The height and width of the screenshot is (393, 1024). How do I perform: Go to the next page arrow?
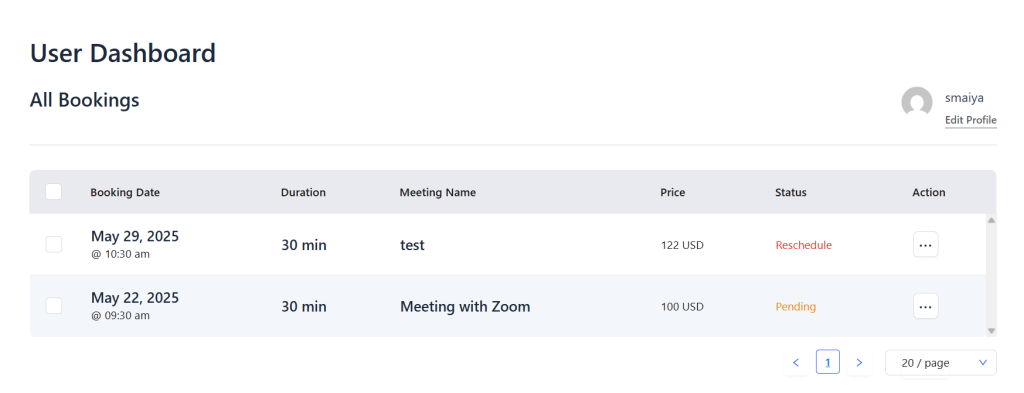coord(859,362)
